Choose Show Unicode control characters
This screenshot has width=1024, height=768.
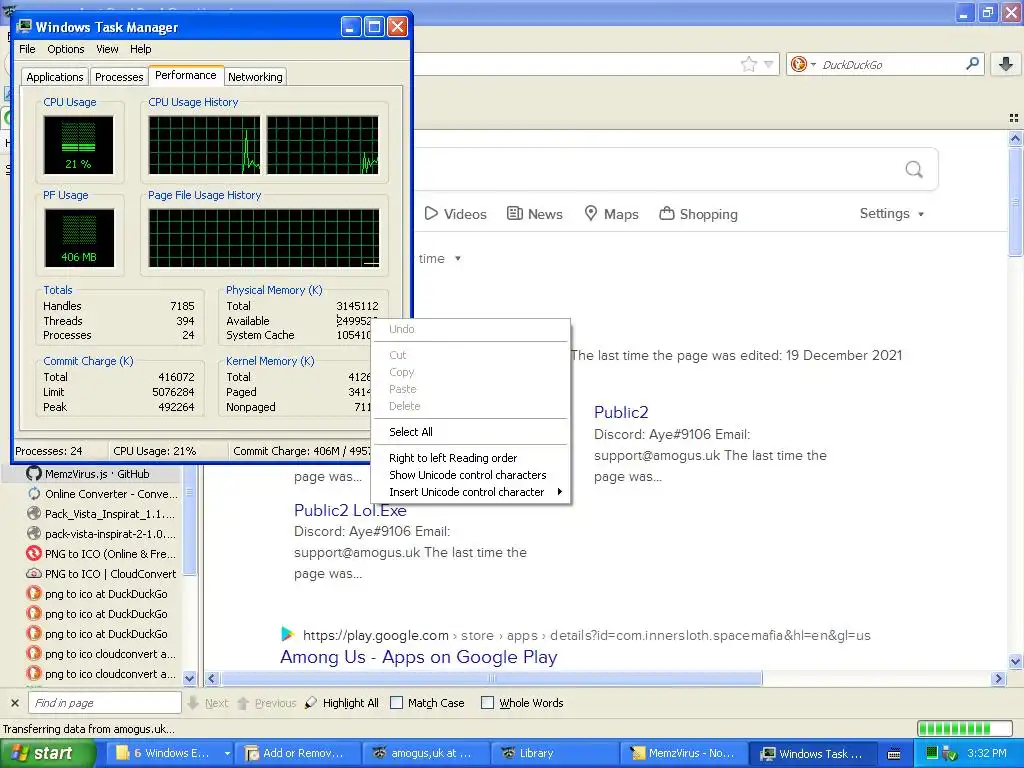coord(470,475)
